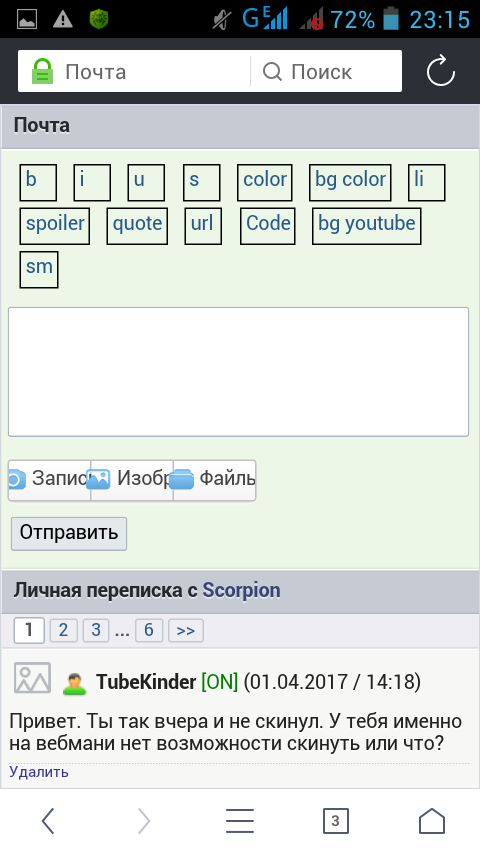The width and height of the screenshot is (480, 854).
Task: Reload the page with refresh icon
Action: click(440, 71)
